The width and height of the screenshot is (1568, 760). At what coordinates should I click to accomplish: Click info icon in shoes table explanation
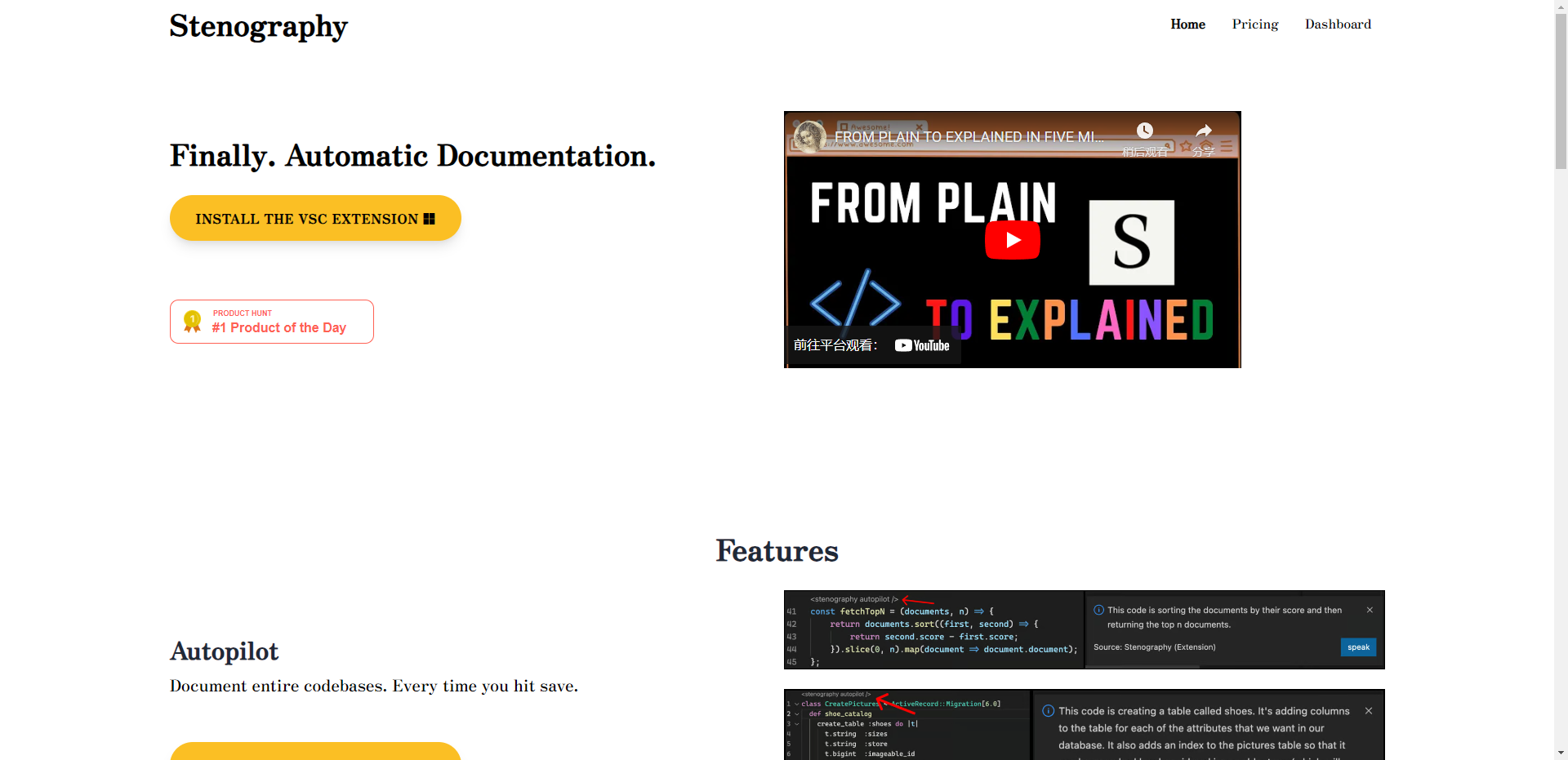pyautogui.click(x=1048, y=711)
